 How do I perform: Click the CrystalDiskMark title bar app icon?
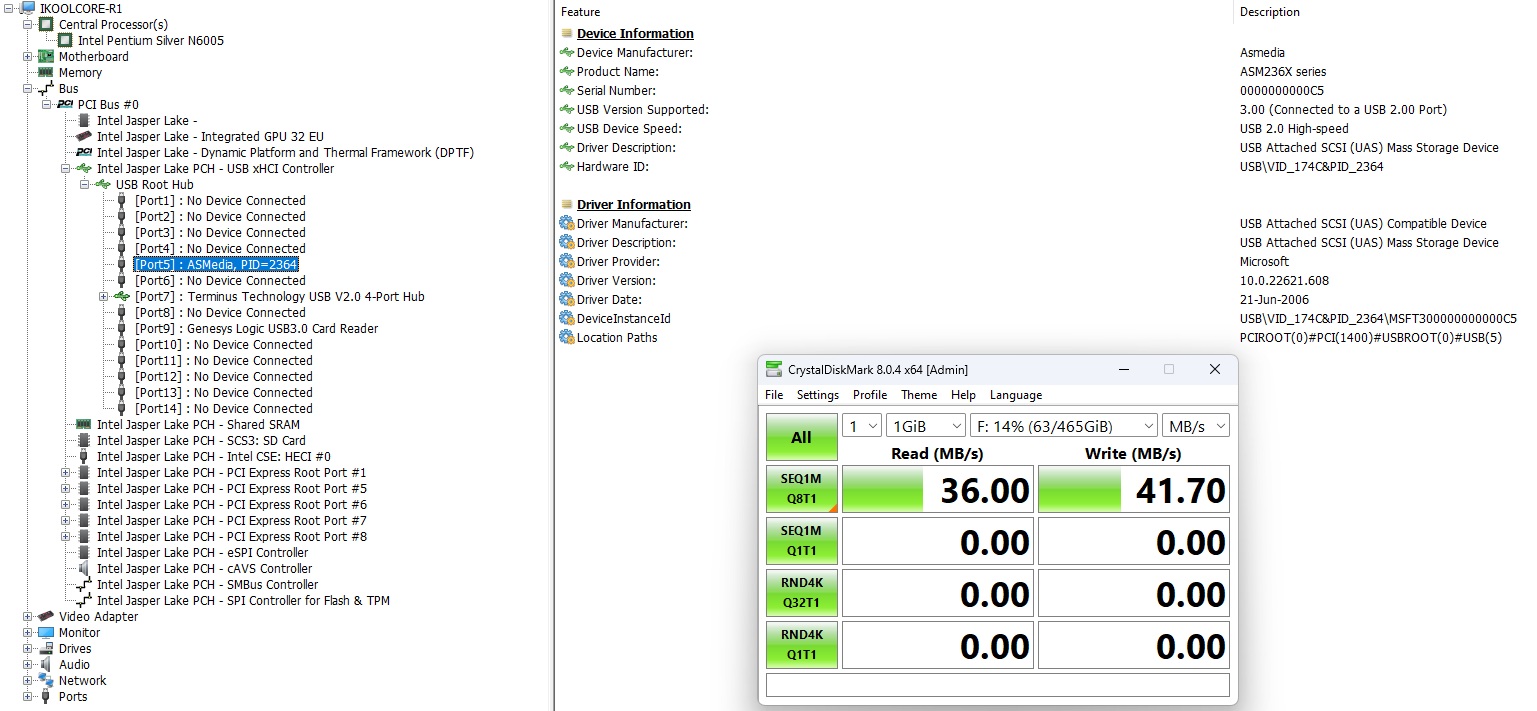[x=774, y=369]
